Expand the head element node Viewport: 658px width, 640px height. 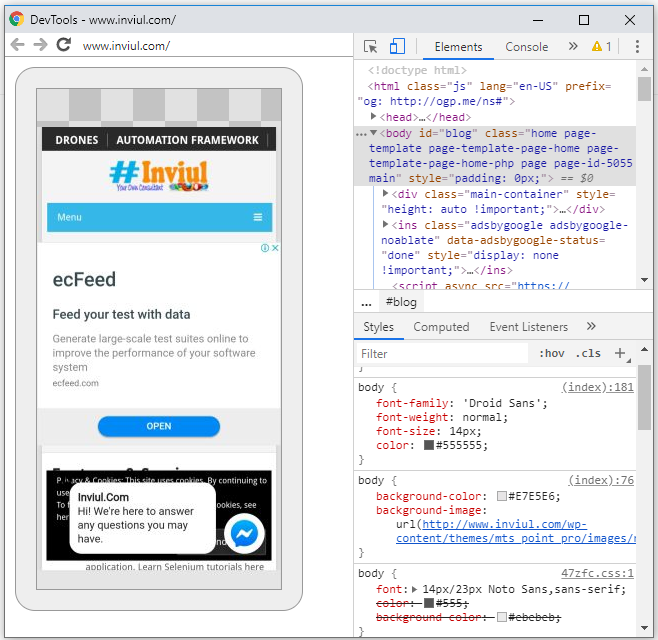click(373, 116)
